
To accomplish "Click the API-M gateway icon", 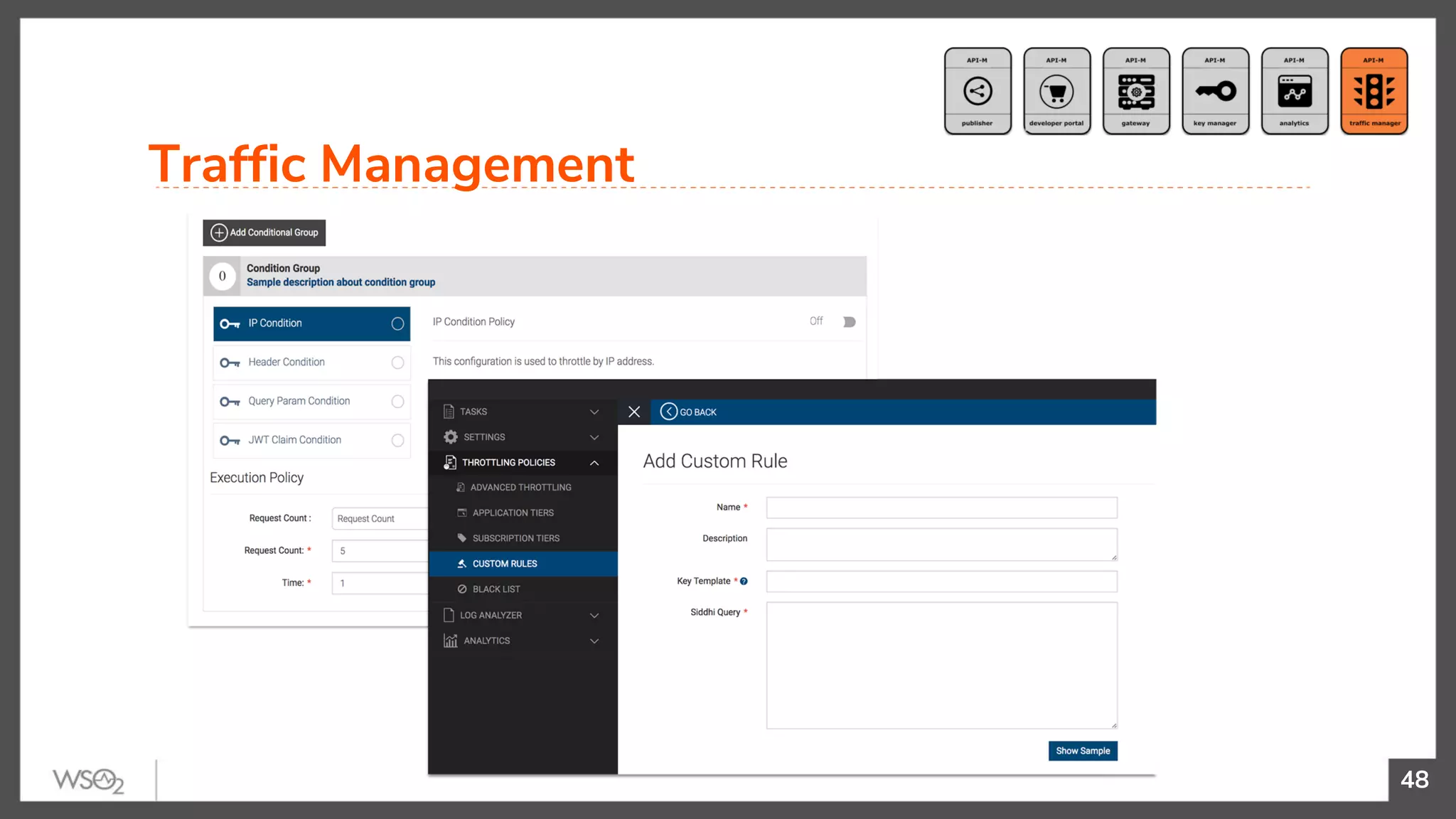I will 1135,91.
